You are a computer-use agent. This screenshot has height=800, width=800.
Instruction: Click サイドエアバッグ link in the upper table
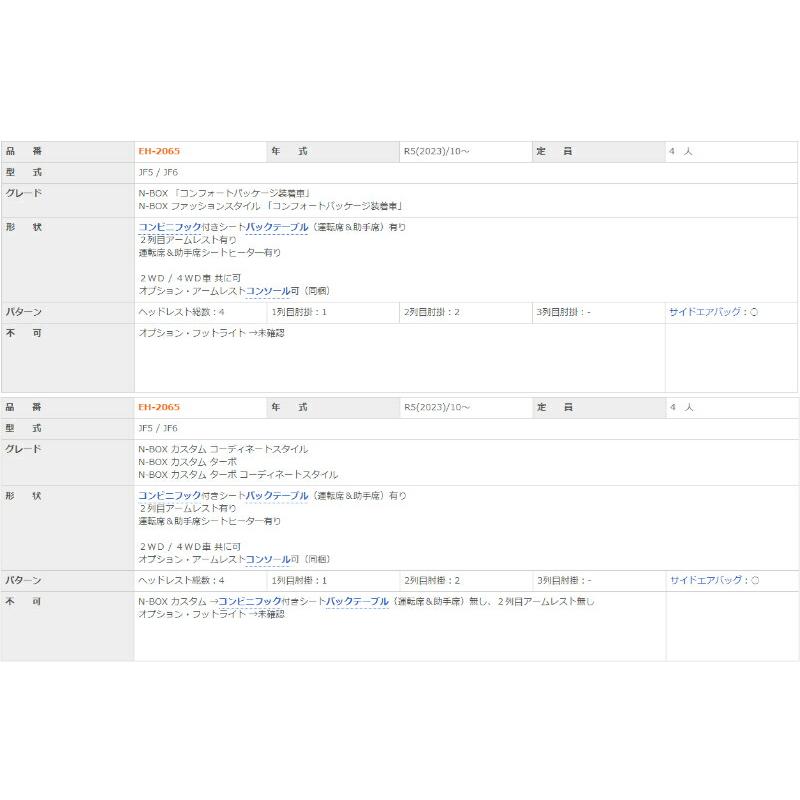pos(708,312)
